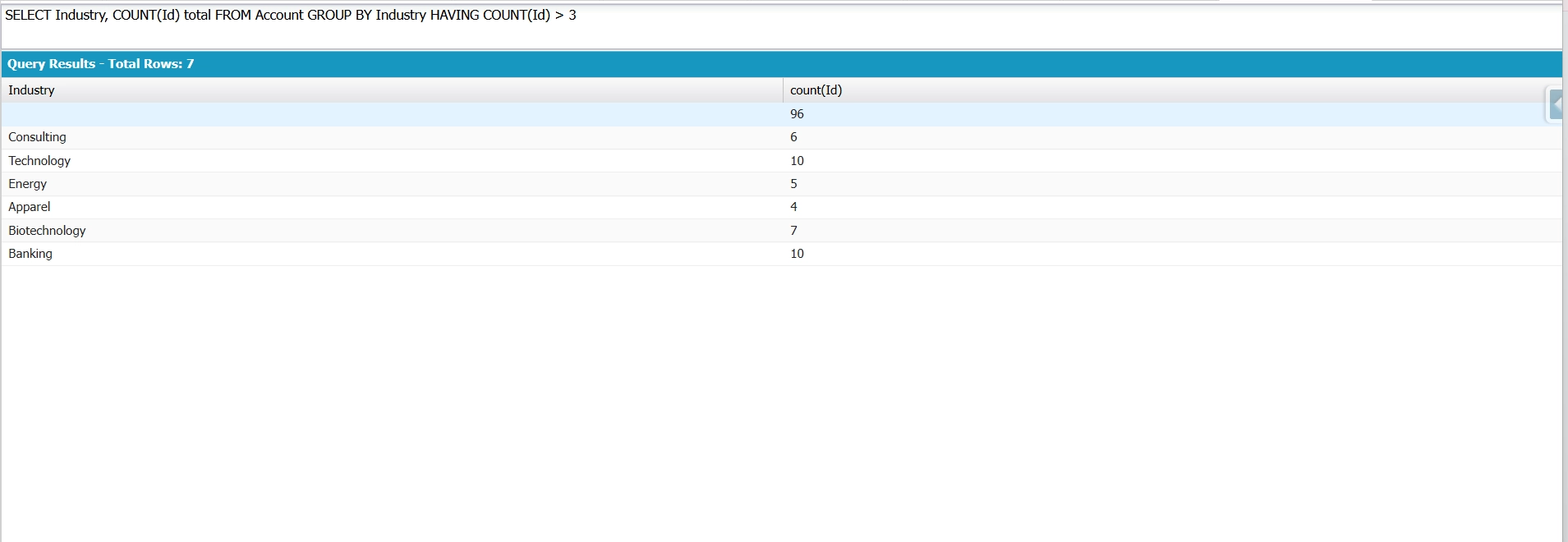Select the Technology industry cell
The width and height of the screenshot is (1568, 542).
coord(392,161)
